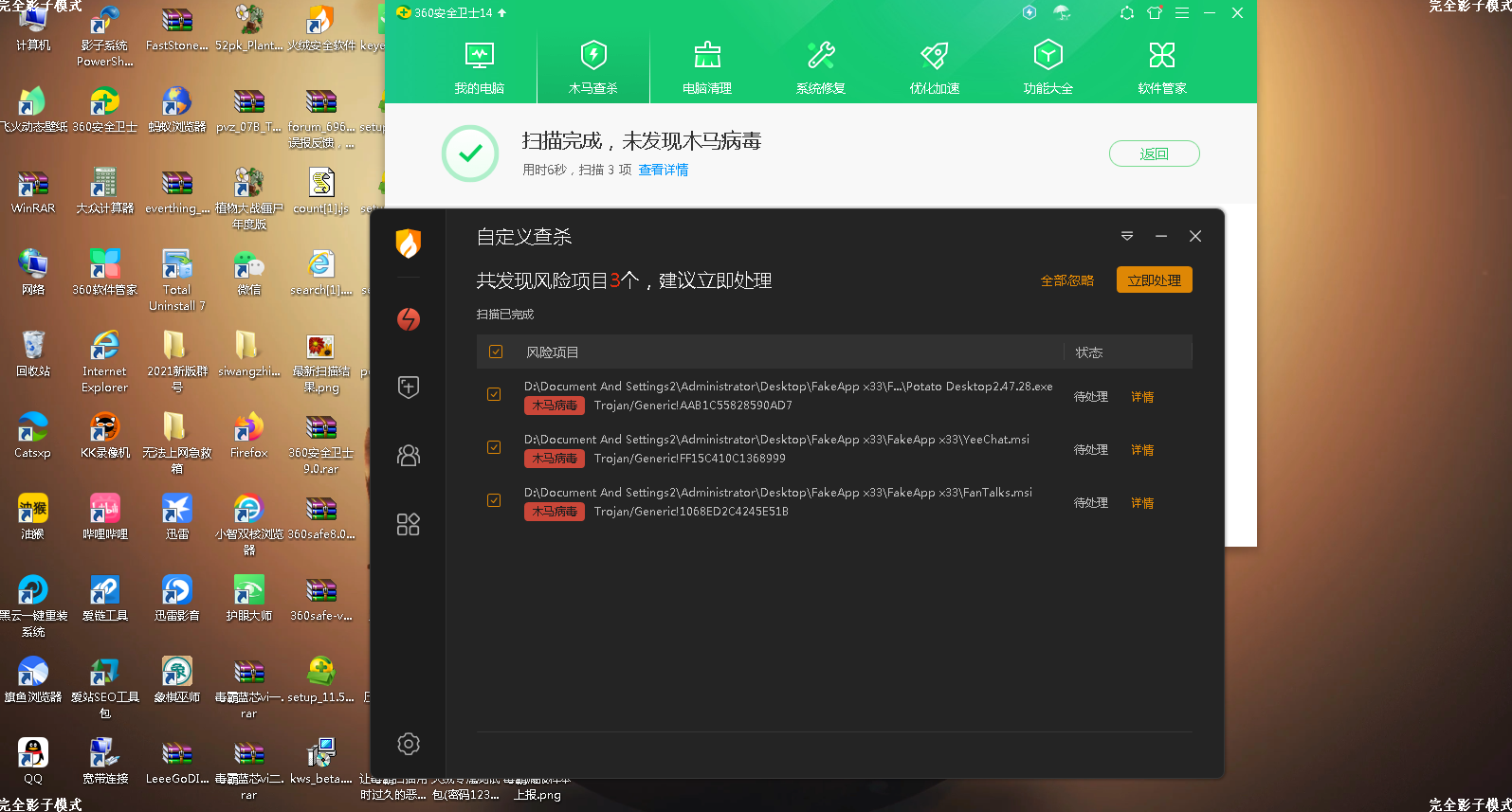Click the 立即处理 button
Screen dimensions: 1512x812
[x=1154, y=280]
